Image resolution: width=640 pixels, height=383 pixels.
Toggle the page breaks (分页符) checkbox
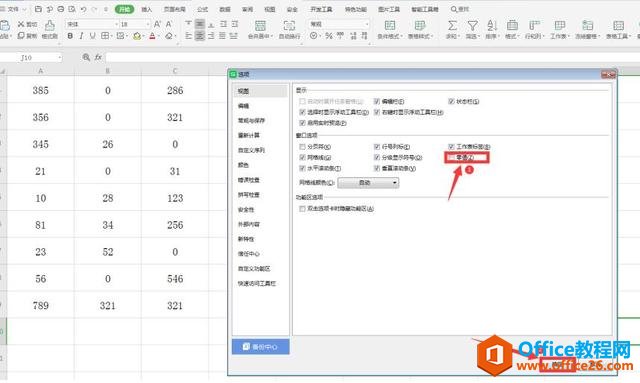pyautogui.click(x=302, y=147)
